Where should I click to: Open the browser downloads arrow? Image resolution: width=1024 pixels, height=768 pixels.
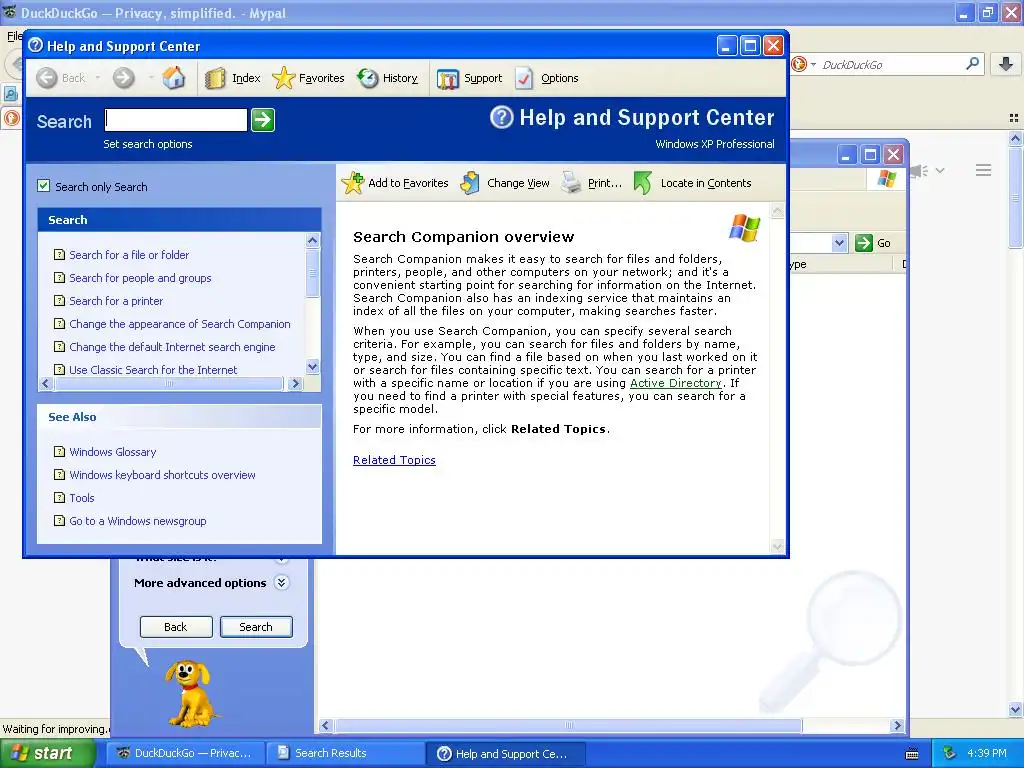[1006, 64]
